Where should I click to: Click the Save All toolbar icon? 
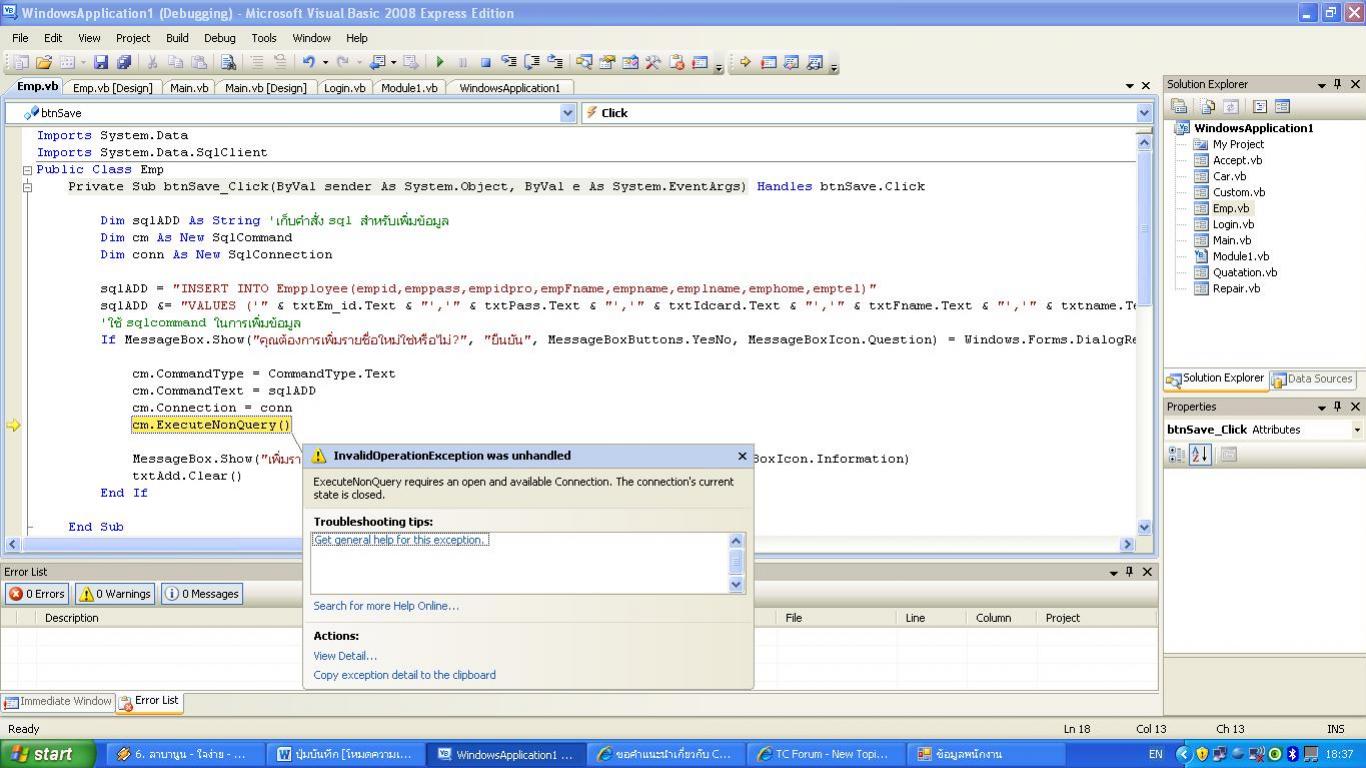[123, 62]
